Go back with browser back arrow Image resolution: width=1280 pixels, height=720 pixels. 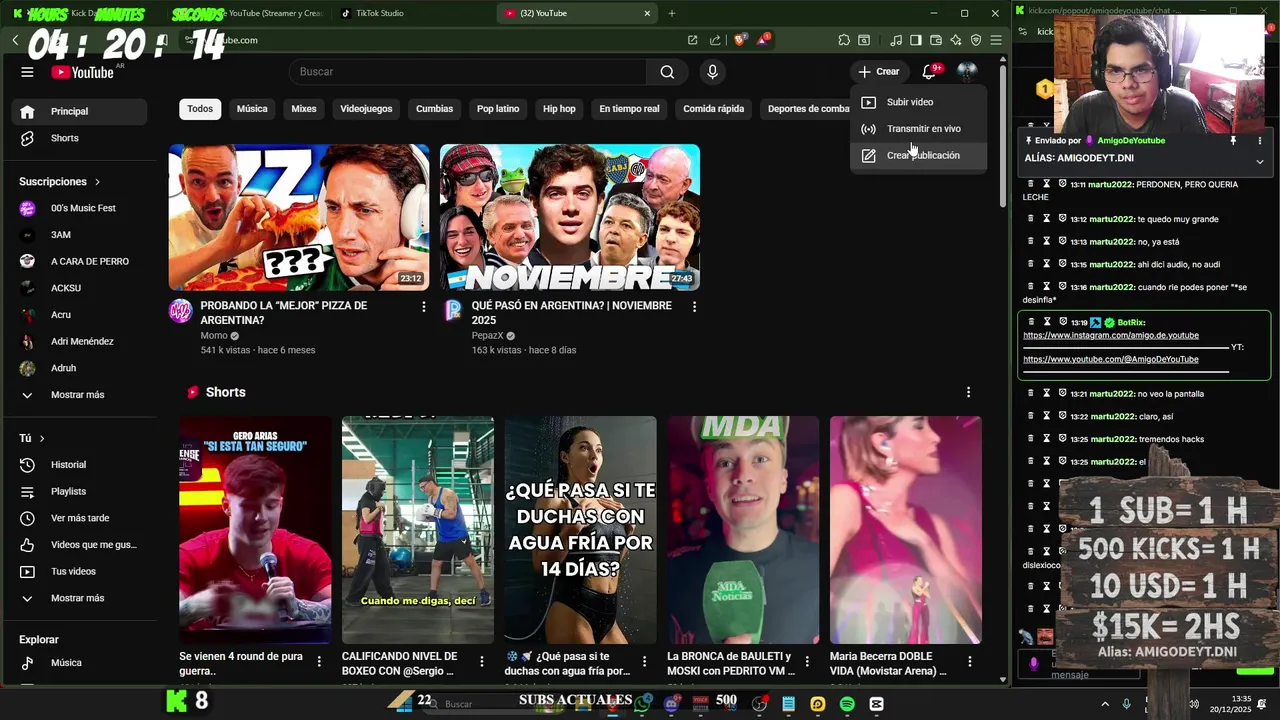pyautogui.click(x=15, y=40)
